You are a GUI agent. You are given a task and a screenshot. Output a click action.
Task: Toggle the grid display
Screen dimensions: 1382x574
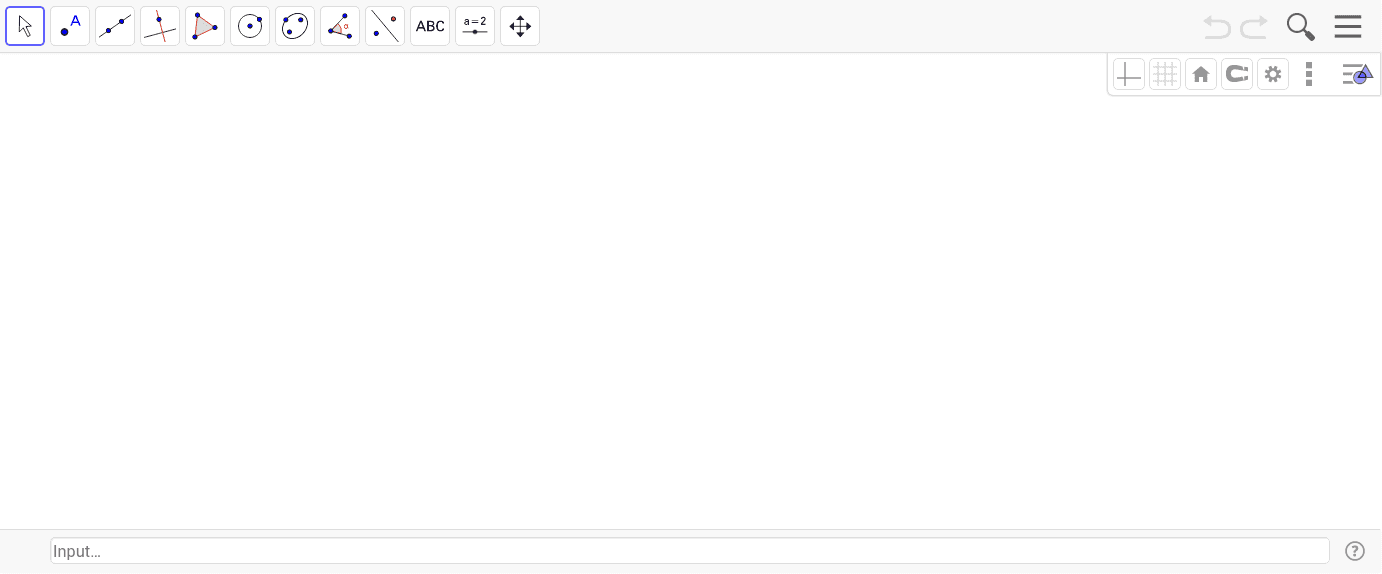[x=1165, y=74]
